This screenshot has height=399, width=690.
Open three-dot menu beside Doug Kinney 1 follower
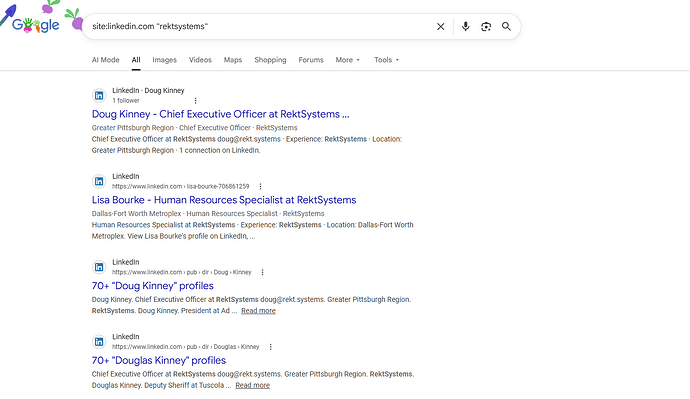195,101
